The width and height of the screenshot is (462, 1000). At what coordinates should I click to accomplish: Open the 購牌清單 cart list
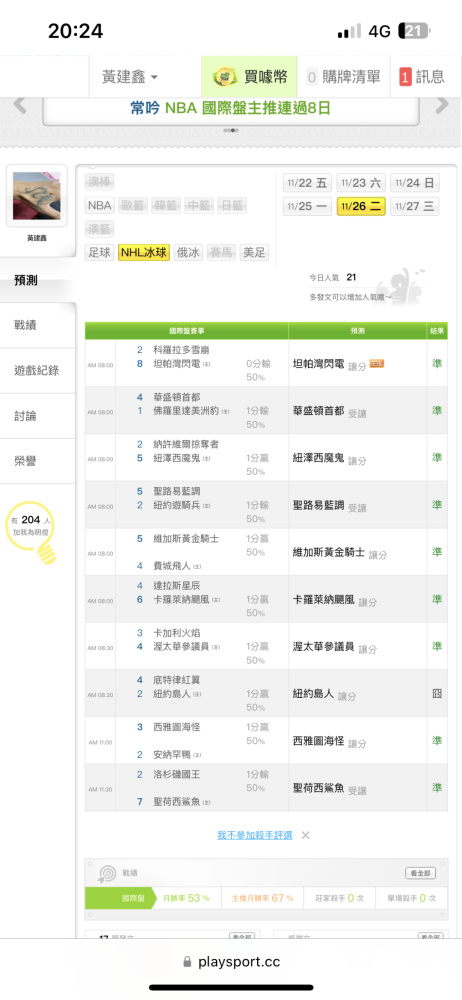[x=344, y=77]
